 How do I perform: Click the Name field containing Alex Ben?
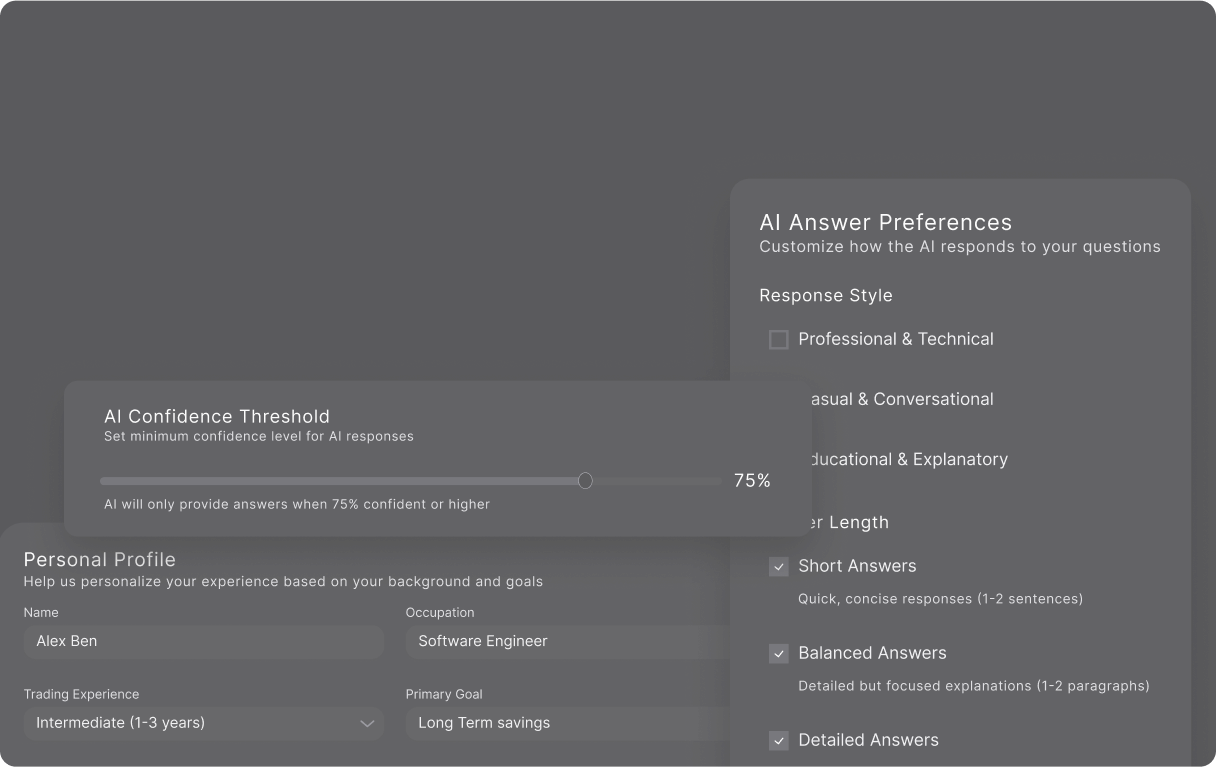pyautogui.click(x=203, y=641)
